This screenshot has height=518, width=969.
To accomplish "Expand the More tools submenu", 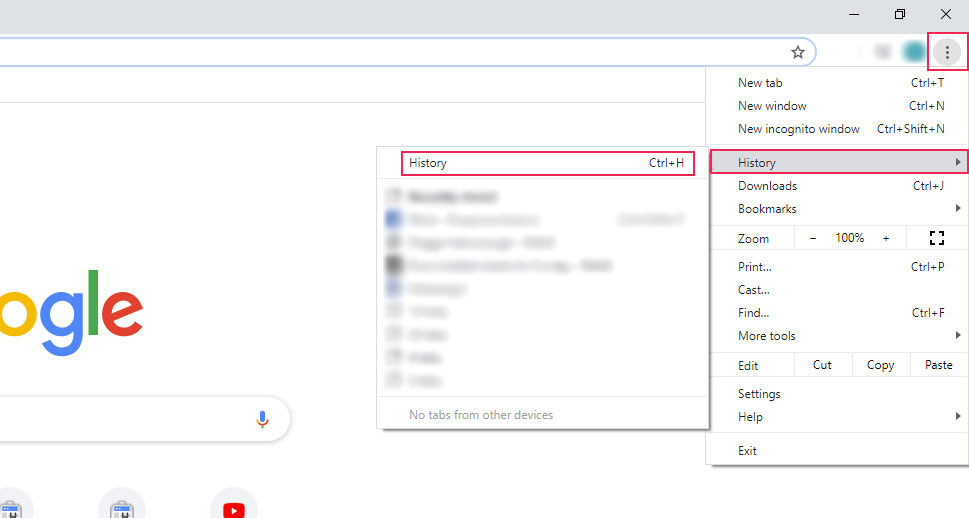I will coord(837,336).
